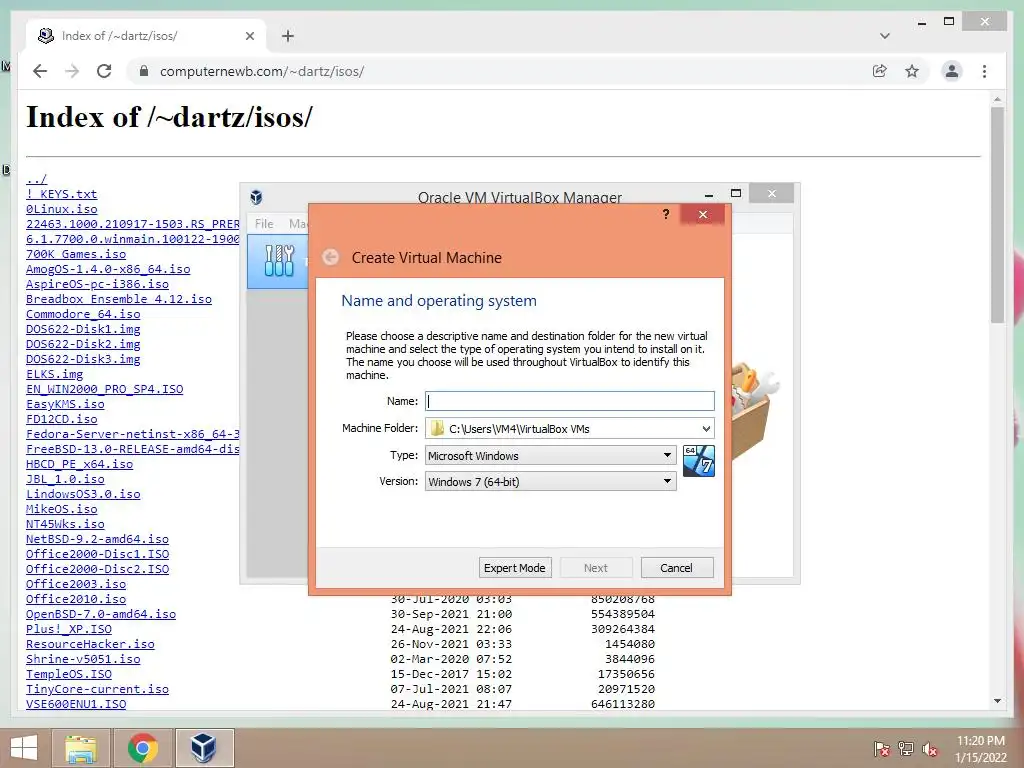This screenshot has height=768, width=1024.
Task: Expand Machine Folder dropdown
Action: [x=706, y=428]
